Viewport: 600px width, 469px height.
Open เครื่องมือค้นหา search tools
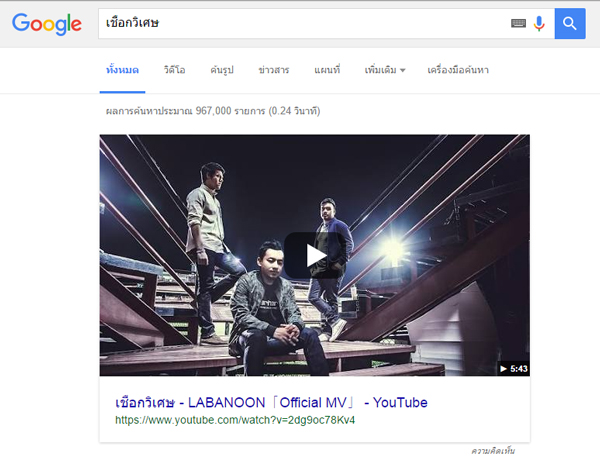(x=458, y=70)
